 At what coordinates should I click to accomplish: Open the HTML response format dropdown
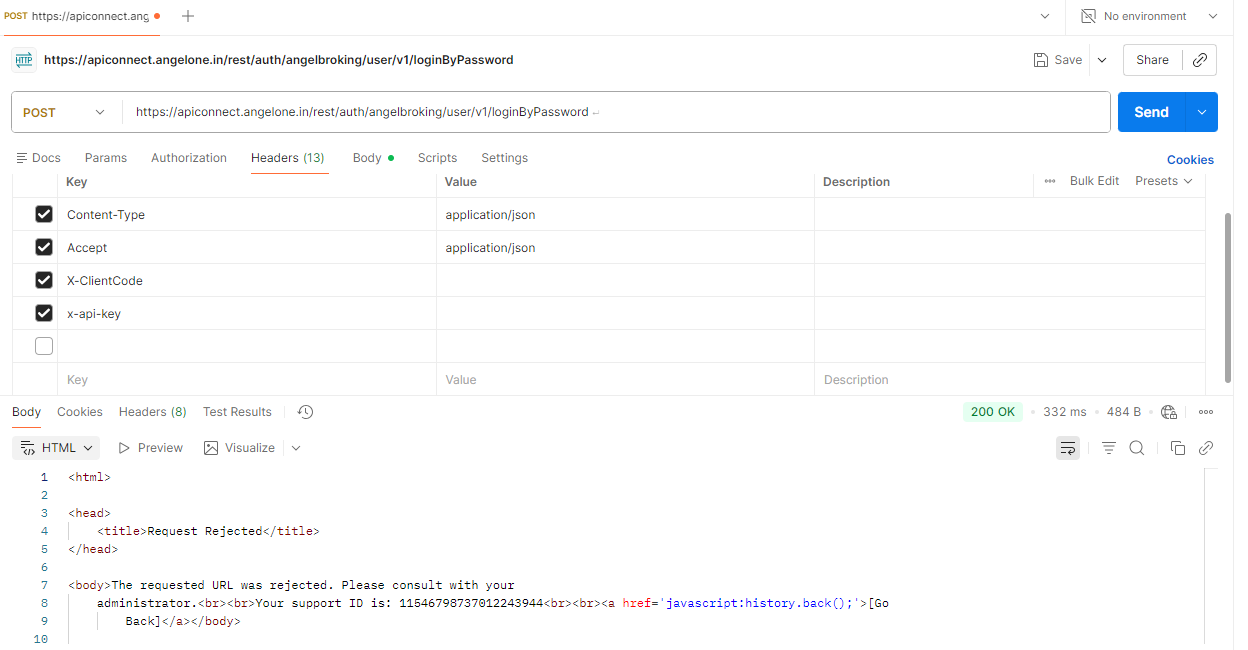(x=57, y=448)
